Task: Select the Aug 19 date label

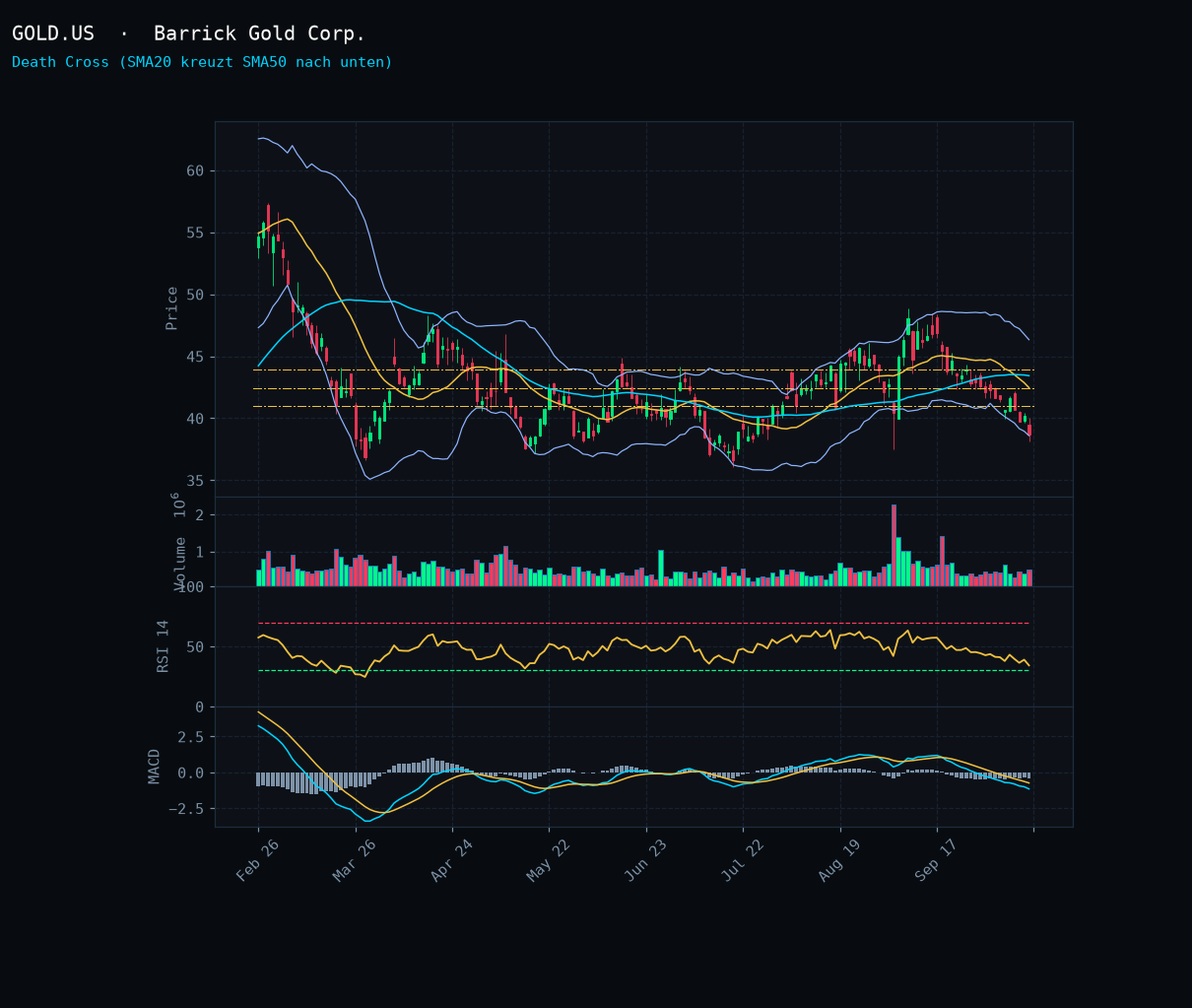Action: coord(838,861)
